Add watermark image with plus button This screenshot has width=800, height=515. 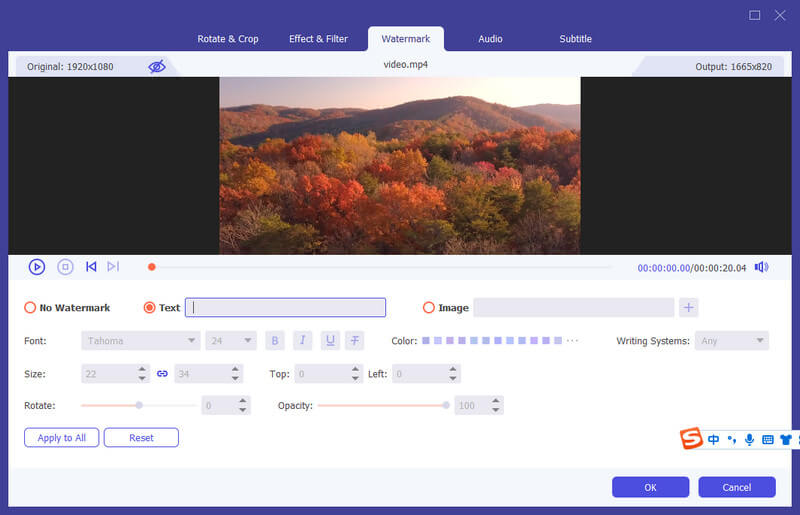coord(688,307)
